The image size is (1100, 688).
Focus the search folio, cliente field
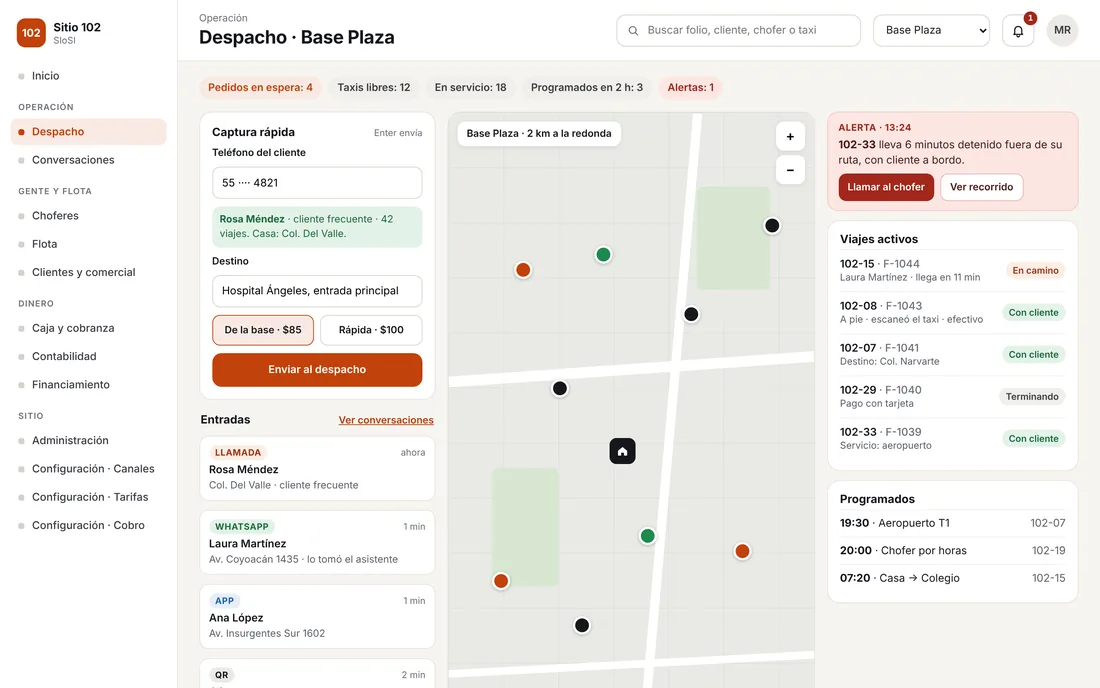[739, 31]
